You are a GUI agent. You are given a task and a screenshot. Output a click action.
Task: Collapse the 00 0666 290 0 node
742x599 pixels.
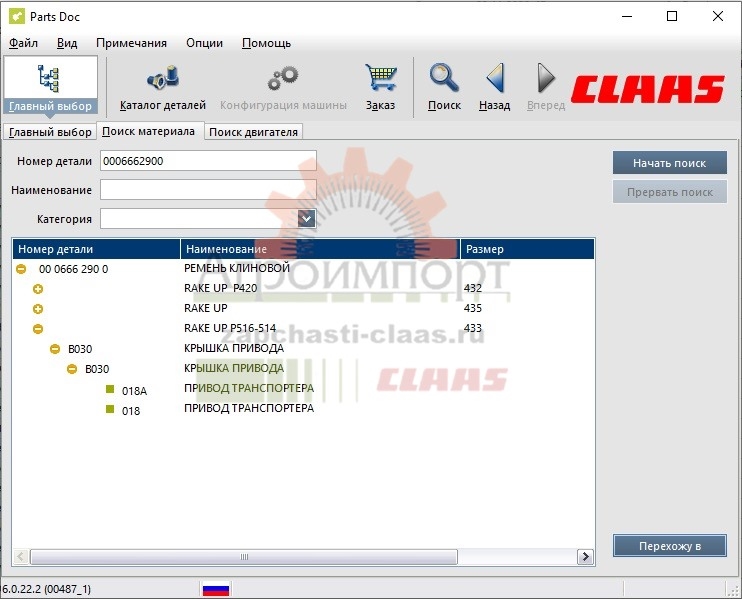coord(21,269)
